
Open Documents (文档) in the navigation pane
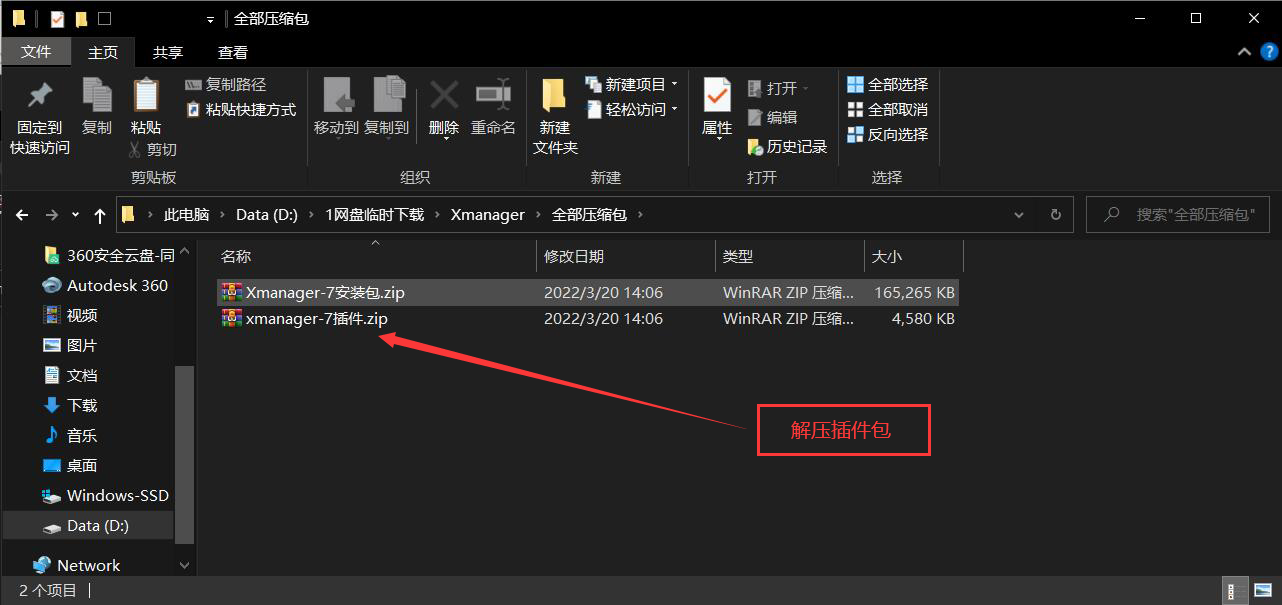point(70,375)
